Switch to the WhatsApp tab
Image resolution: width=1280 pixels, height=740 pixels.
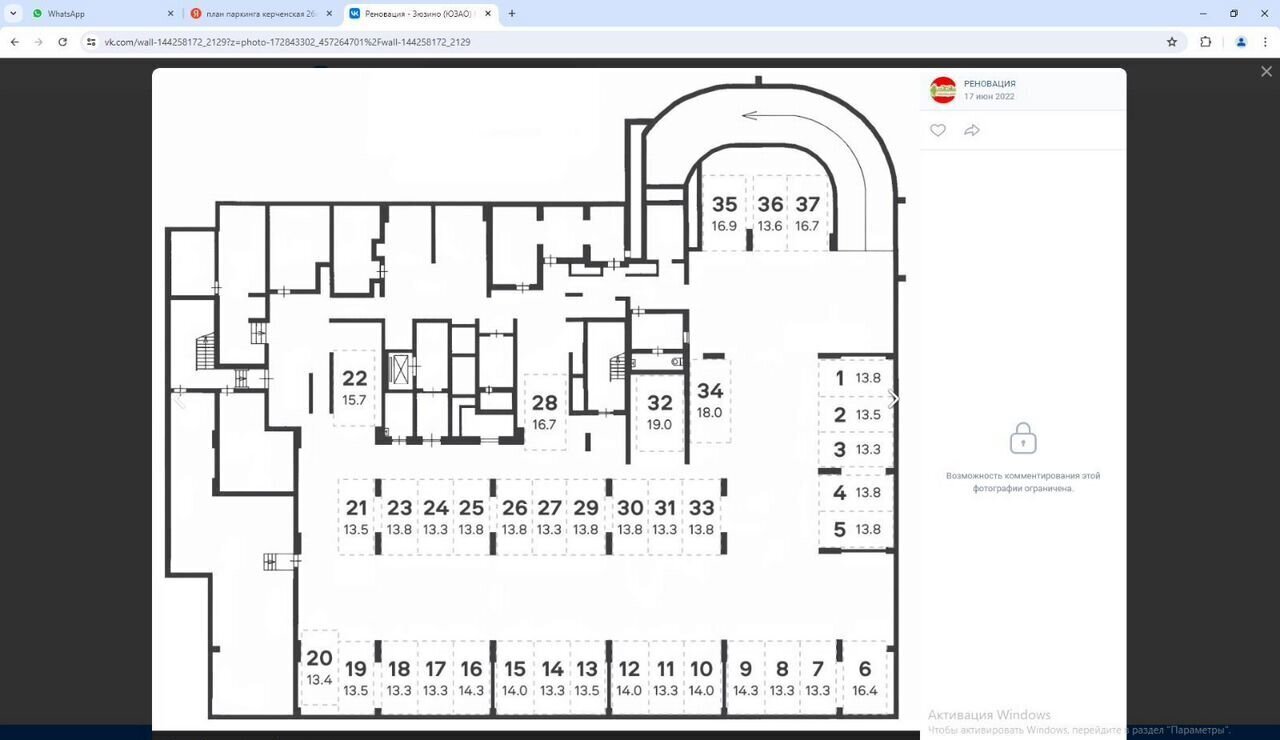(103, 14)
